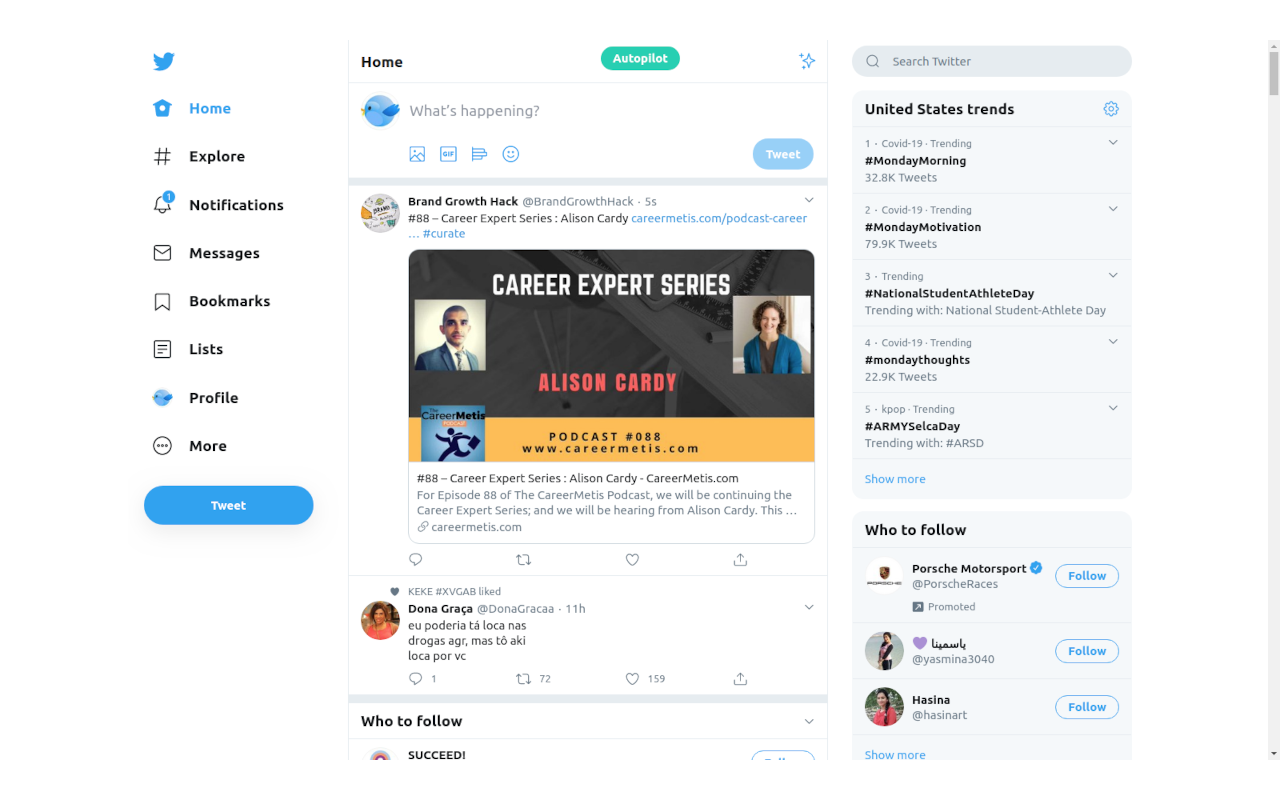The image size is (1280, 800).
Task: Toggle the Autopilot badge
Action: click(640, 58)
